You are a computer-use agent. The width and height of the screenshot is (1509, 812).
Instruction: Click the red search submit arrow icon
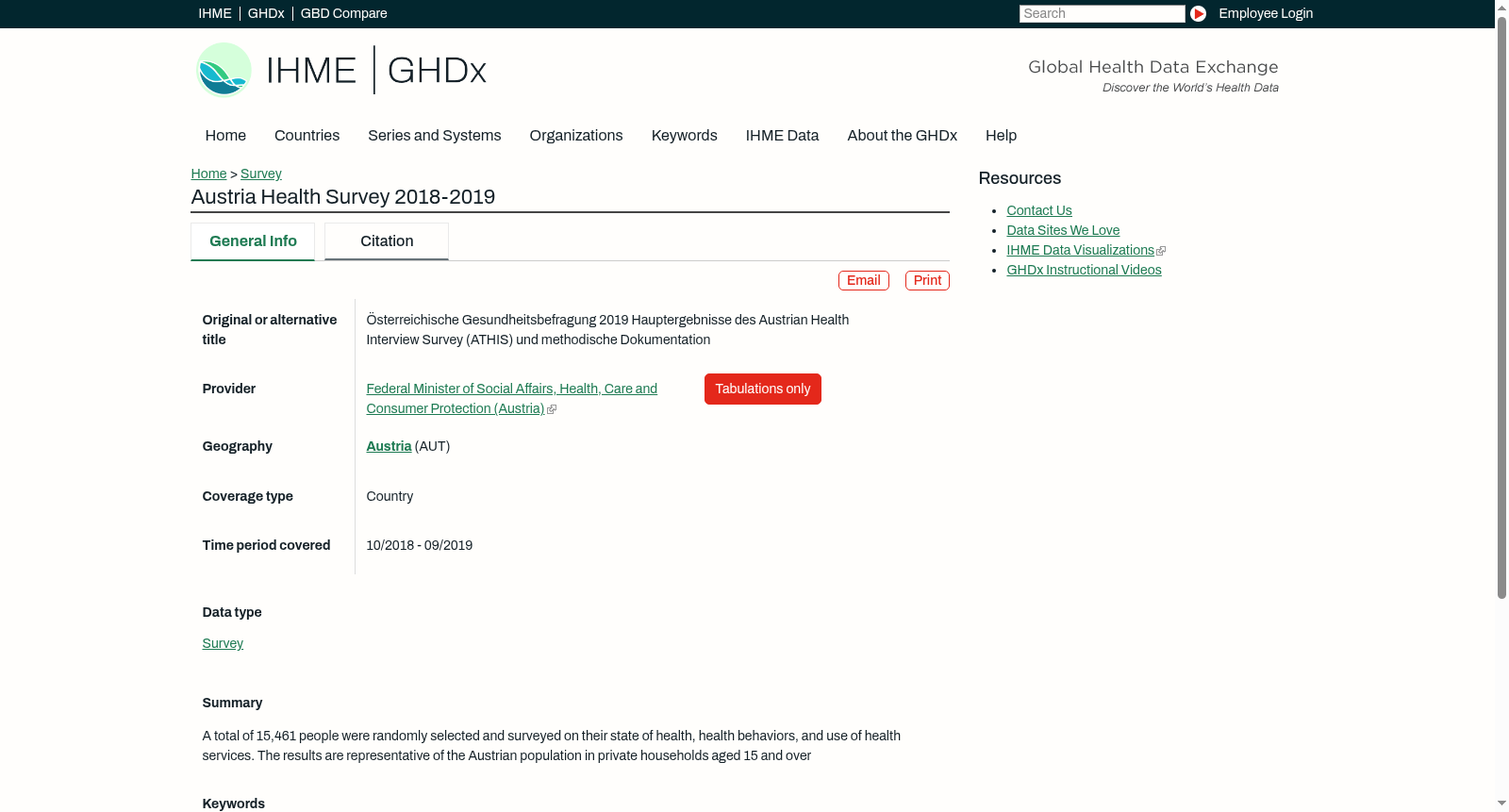[1198, 13]
